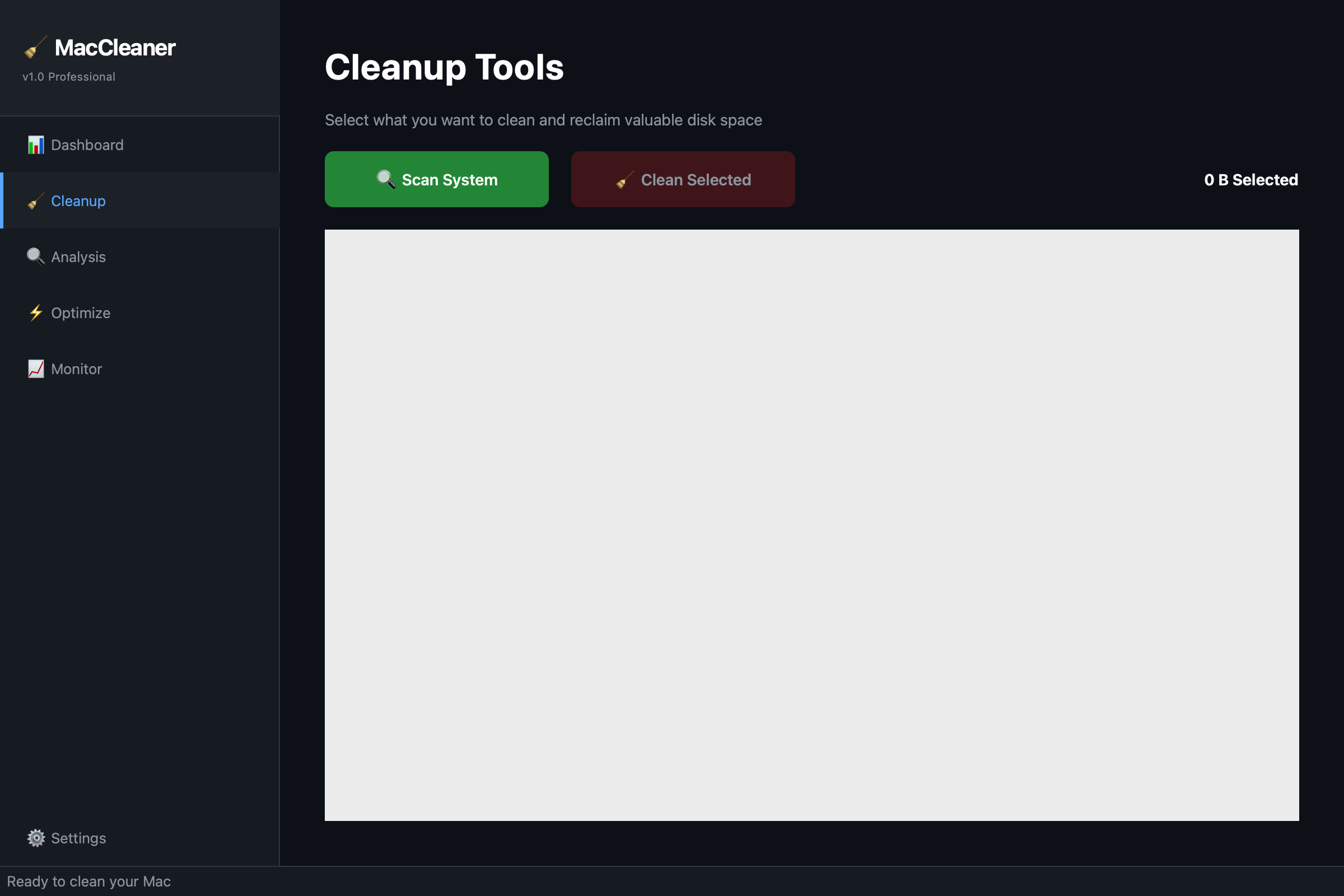Select the active Cleanup sidebar entry
The image size is (1344, 896).
point(78,201)
